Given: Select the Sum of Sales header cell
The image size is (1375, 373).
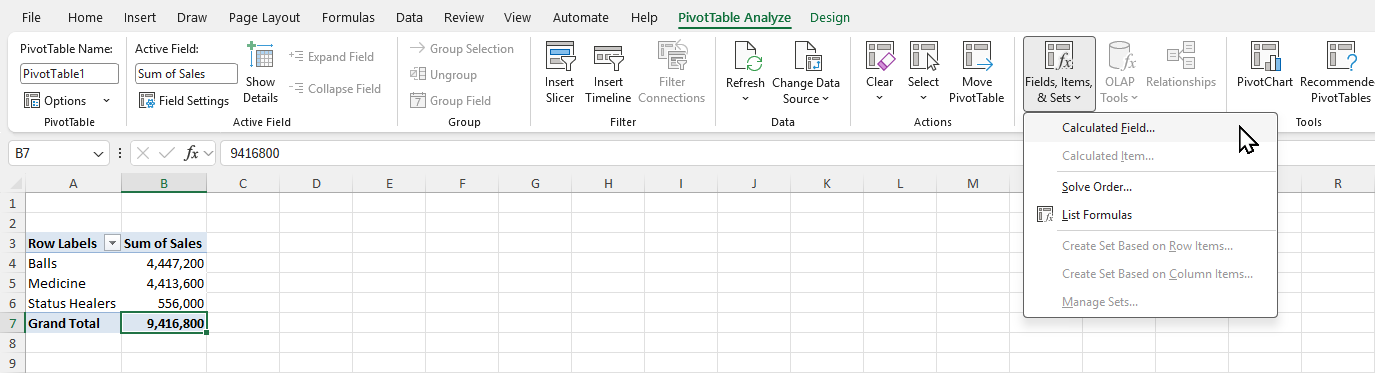Looking at the screenshot, I should click(164, 243).
